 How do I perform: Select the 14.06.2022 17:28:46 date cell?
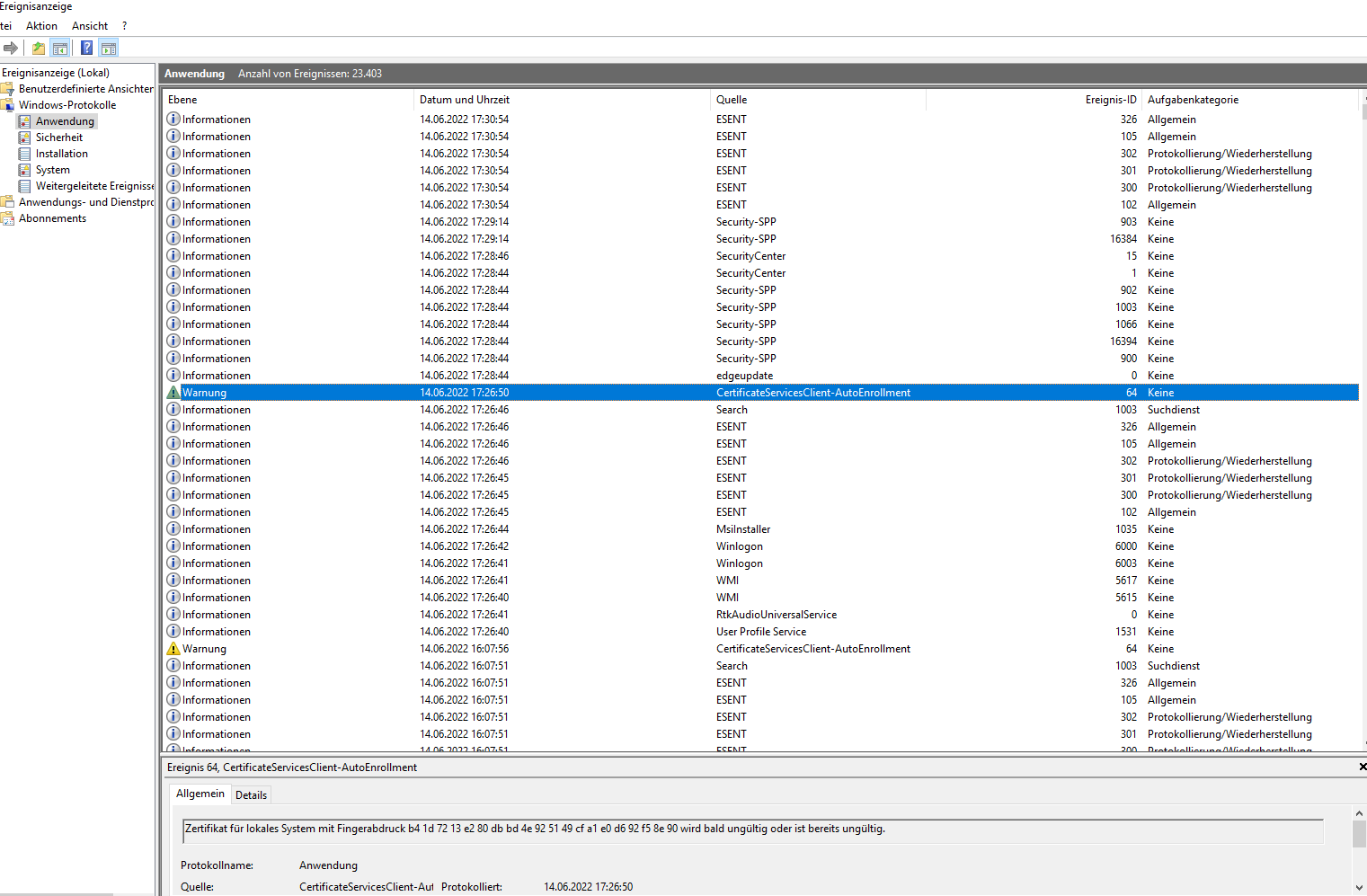click(x=464, y=256)
